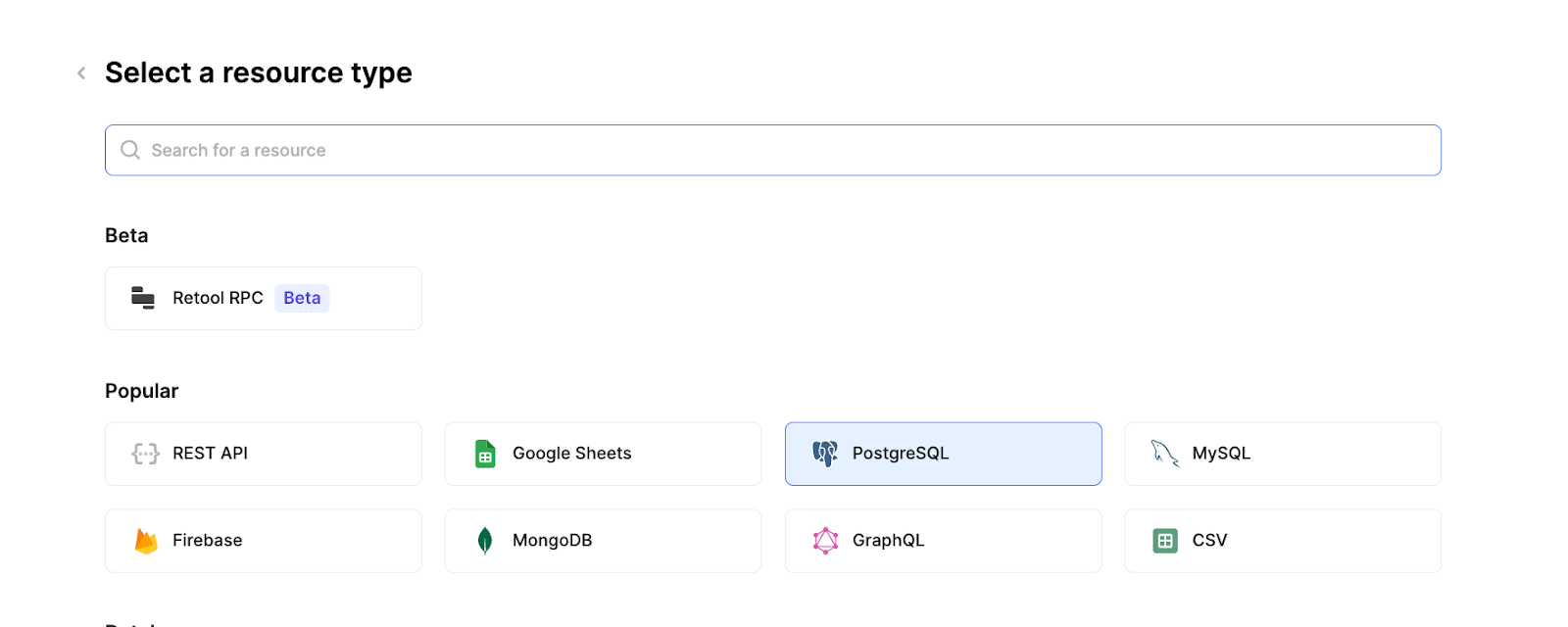Image resolution: width=1568 pixels, height=627 pixels.
Task: Click the Beta section heading
Action: coord(126,236)
